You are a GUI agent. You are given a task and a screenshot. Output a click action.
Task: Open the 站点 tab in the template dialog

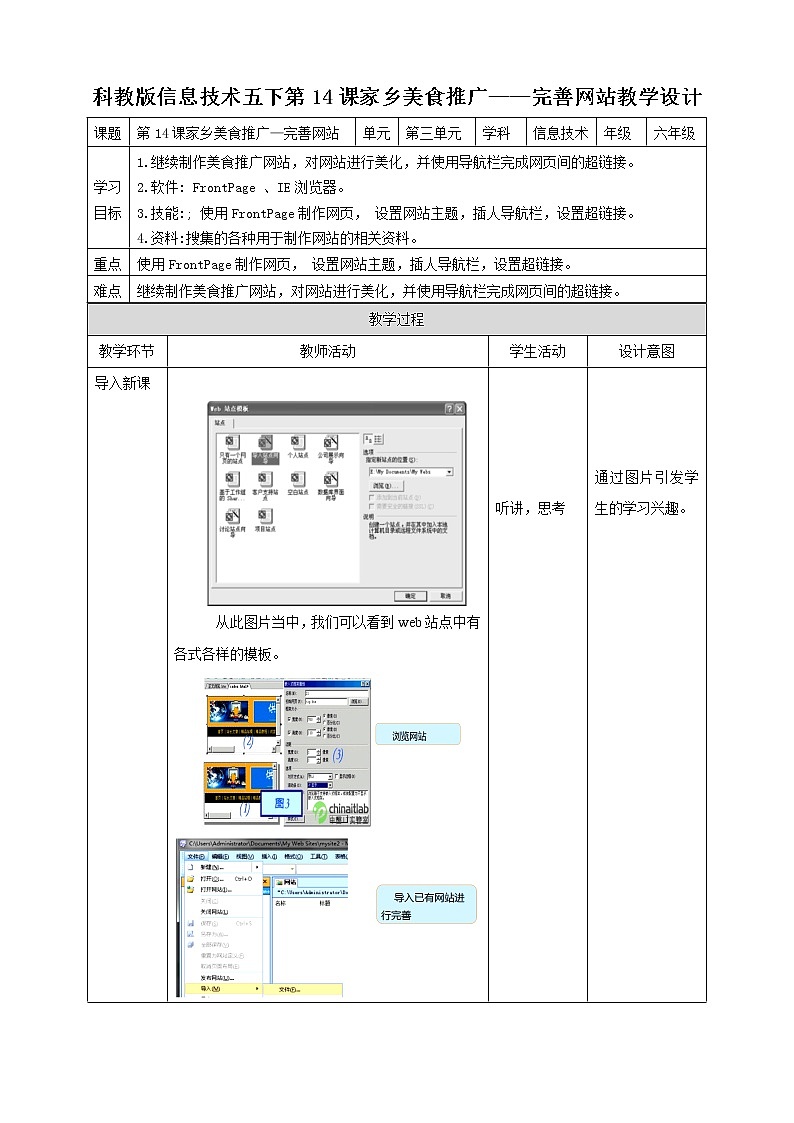pyautogui.click(x=220, y=423)
